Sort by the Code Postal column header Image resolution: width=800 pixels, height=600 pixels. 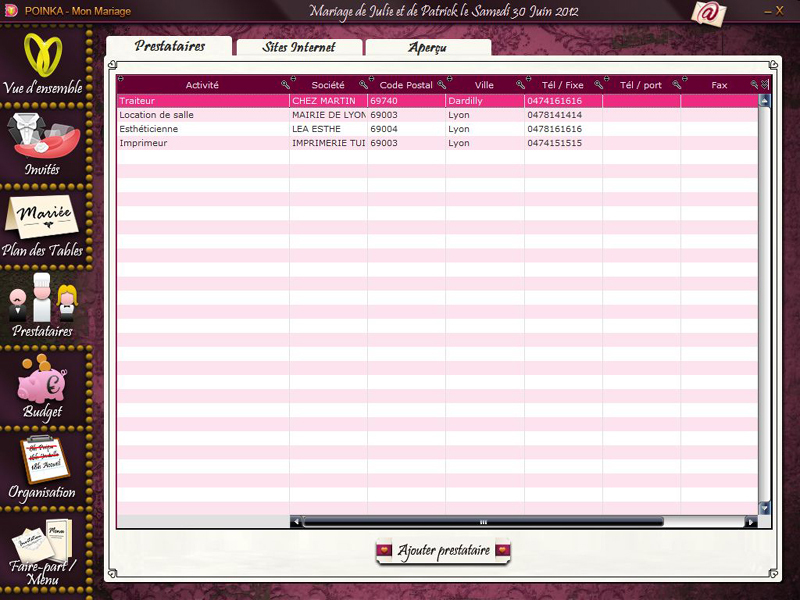(406, 85)
